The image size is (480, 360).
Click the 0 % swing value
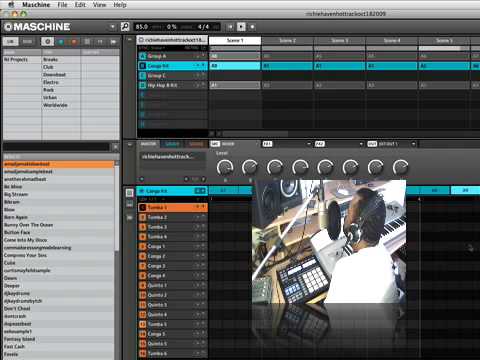click(172, 27)
